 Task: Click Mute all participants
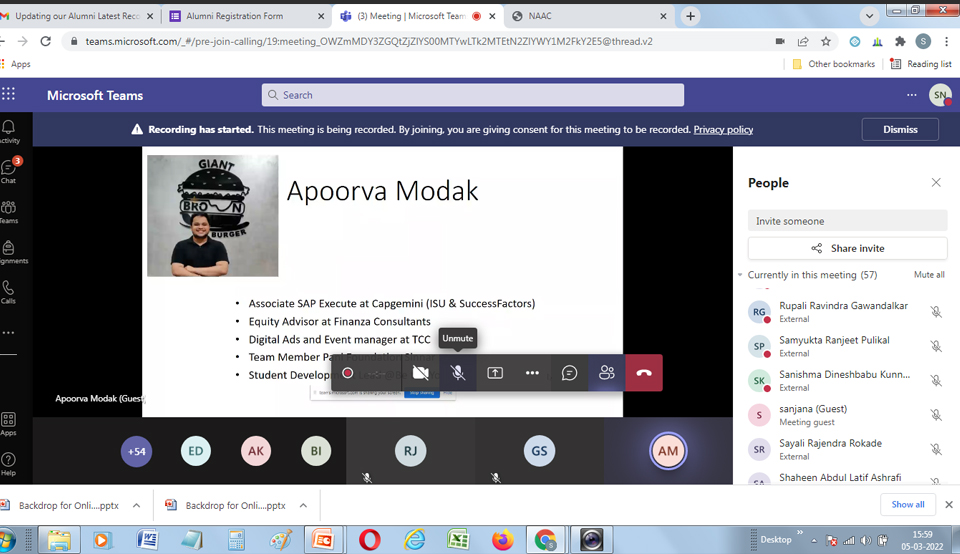click(929, 275)
